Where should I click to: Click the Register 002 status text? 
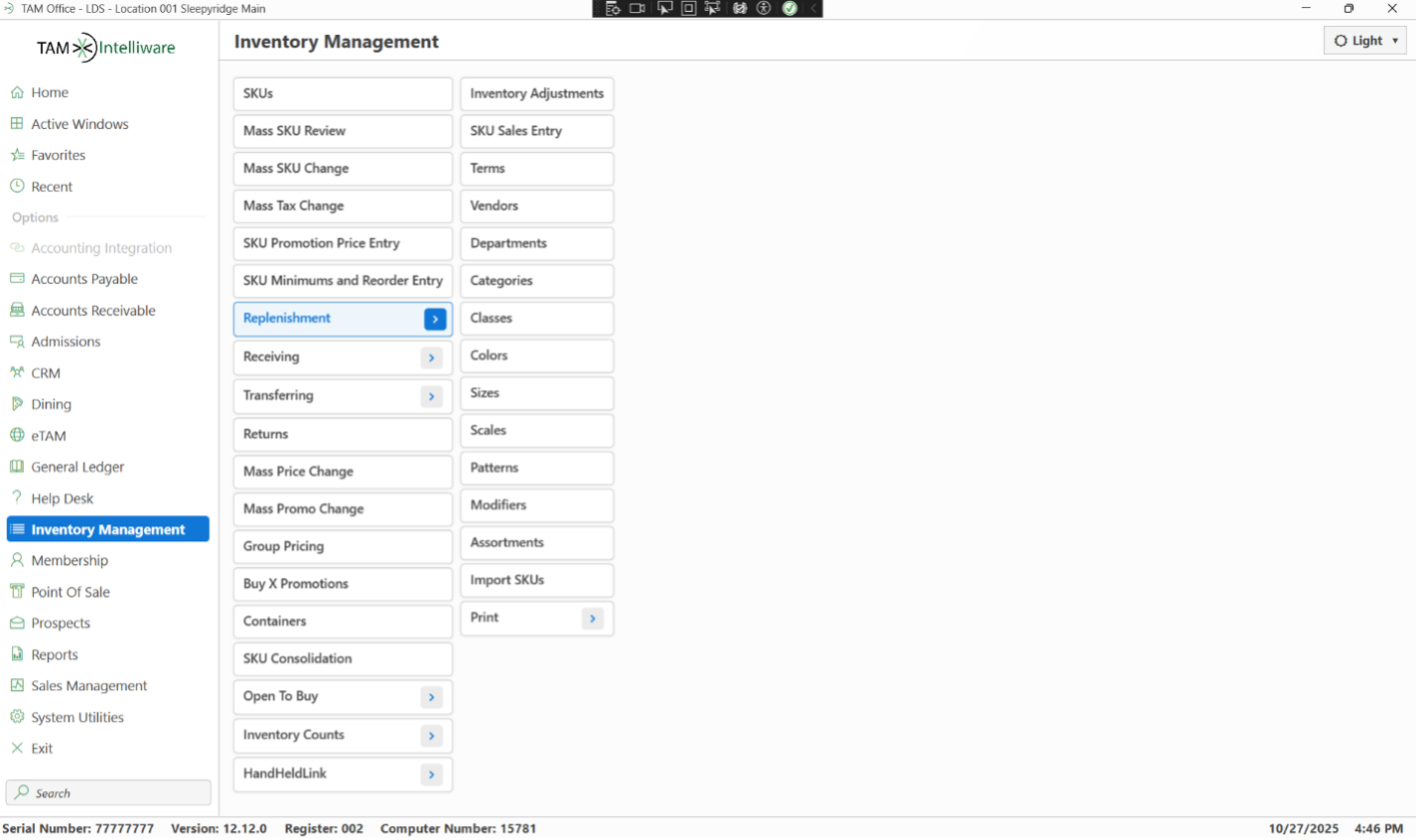click(324, 828)
